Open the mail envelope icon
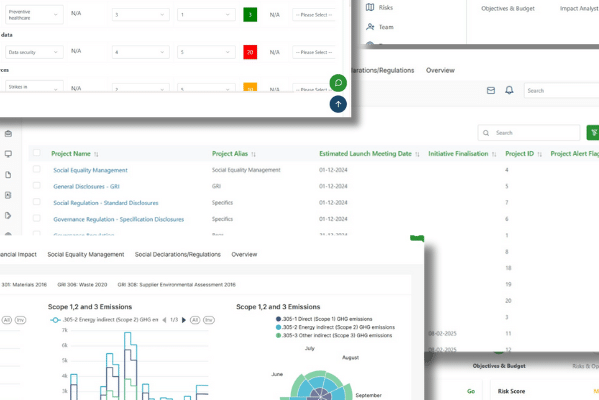The height and width of the screenshot is (400, 599). (491, 91)
